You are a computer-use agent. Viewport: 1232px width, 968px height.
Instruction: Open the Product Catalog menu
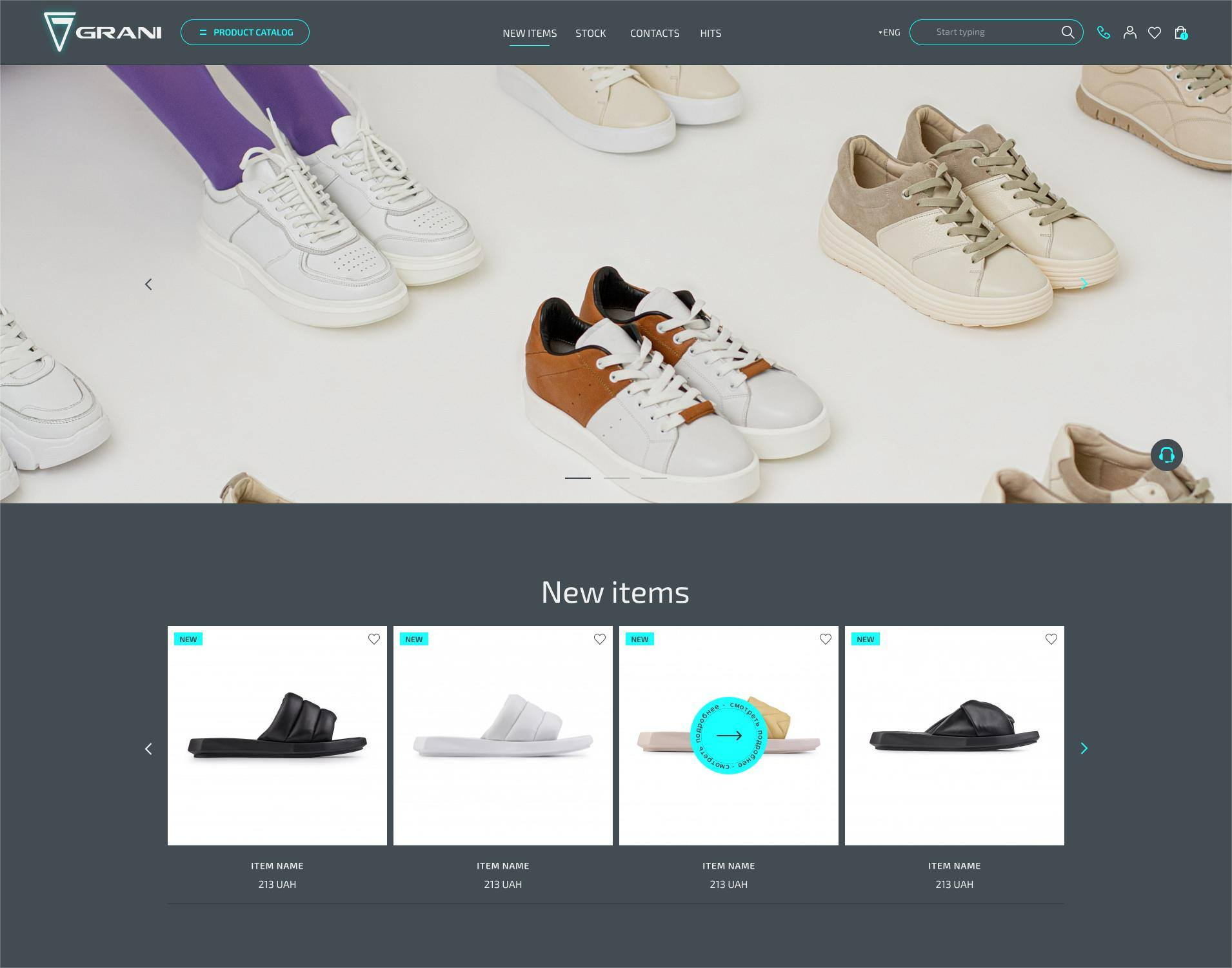tap(245, 32)
